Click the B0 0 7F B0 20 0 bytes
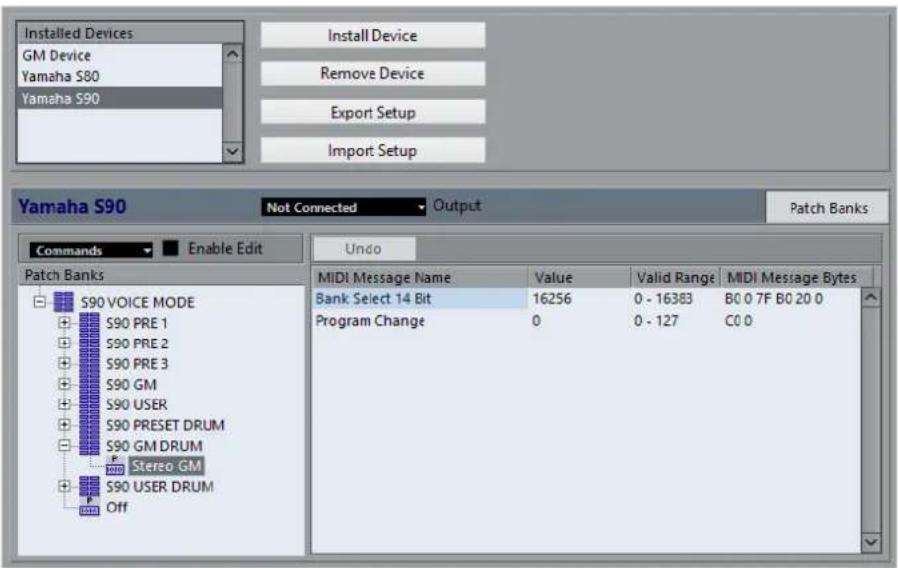Viewport: 898px width, 568px height. tap(773, 298)
